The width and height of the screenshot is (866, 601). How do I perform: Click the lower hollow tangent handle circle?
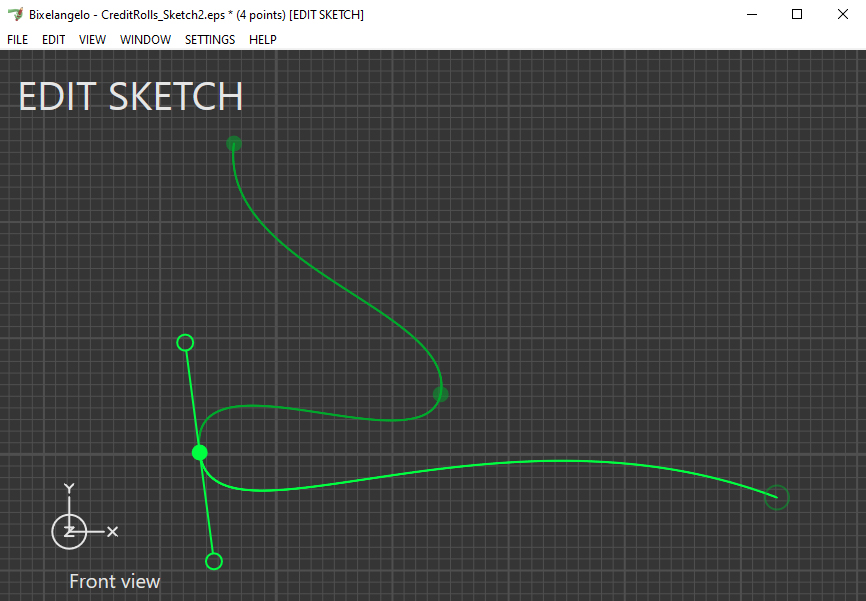(214, 561)
